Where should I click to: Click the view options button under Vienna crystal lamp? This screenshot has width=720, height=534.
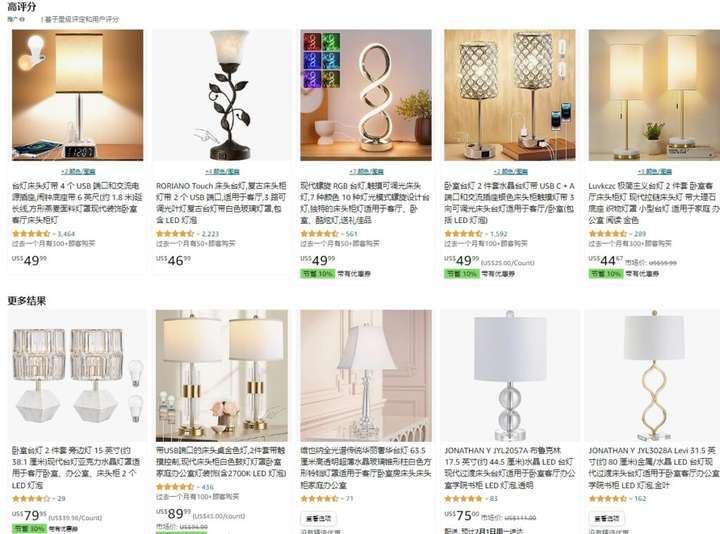(319, 518)
